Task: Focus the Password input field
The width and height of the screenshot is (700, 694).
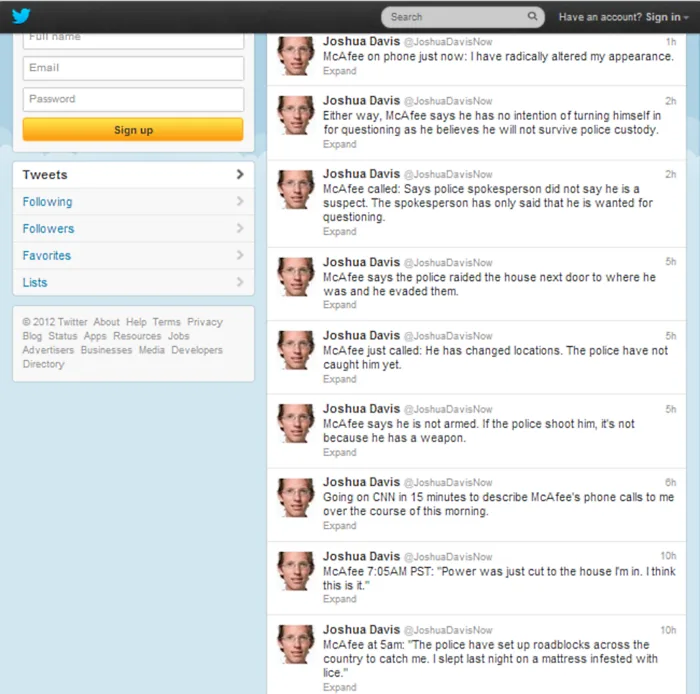Action: coord(133,99)
